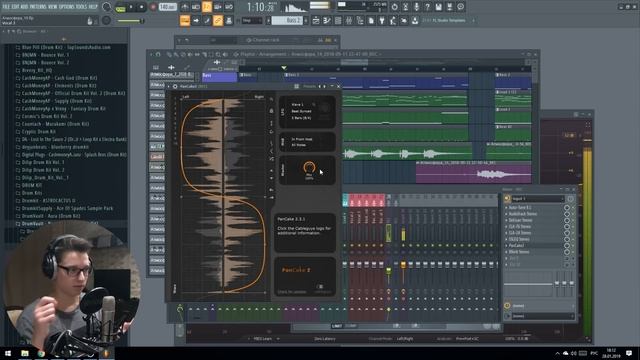Click the mix knob of the PanCake2 slot
The height and width of the screenshot is (360, 640).
point(567,246)
